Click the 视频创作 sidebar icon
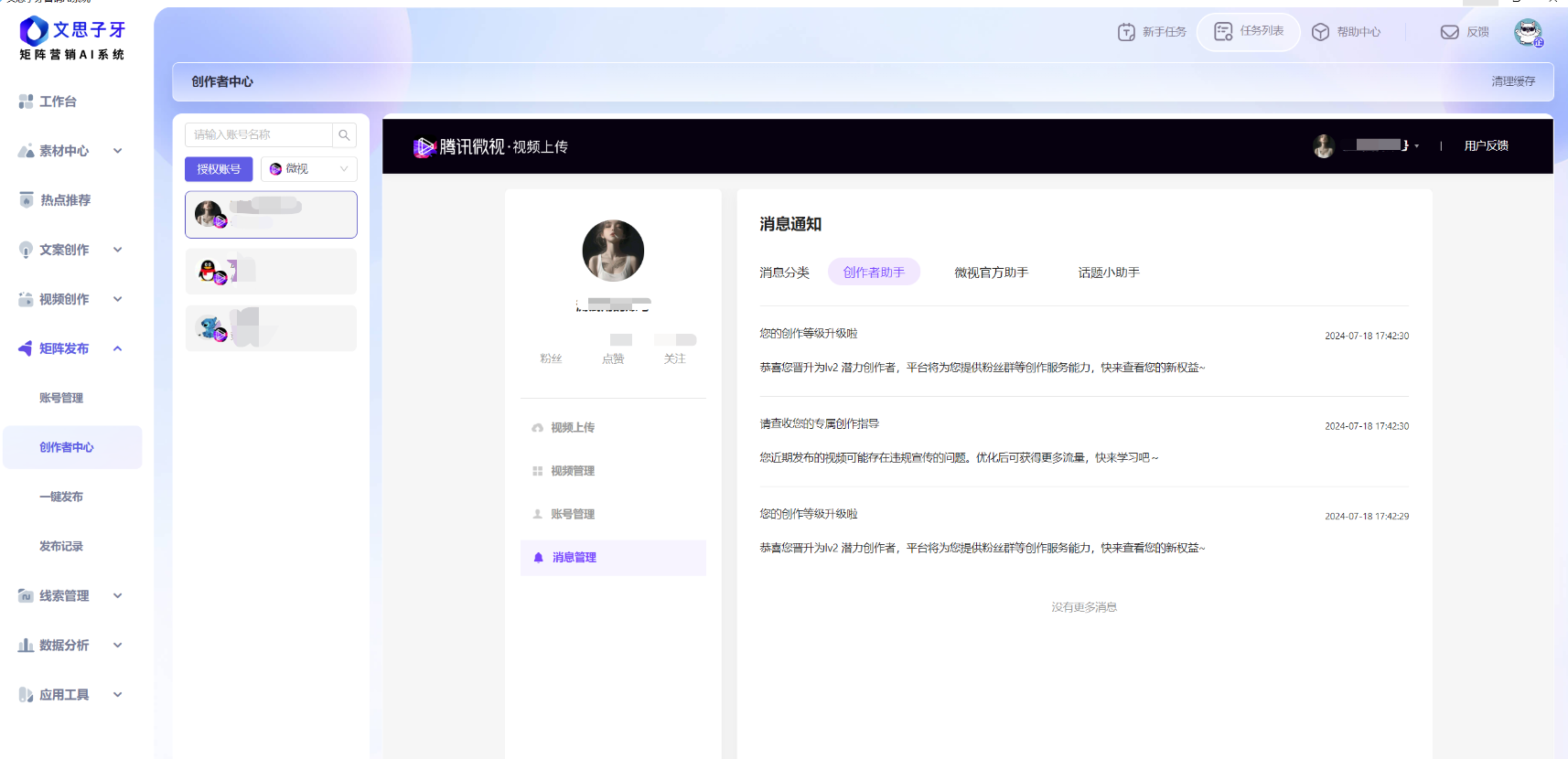 (26, 299)
